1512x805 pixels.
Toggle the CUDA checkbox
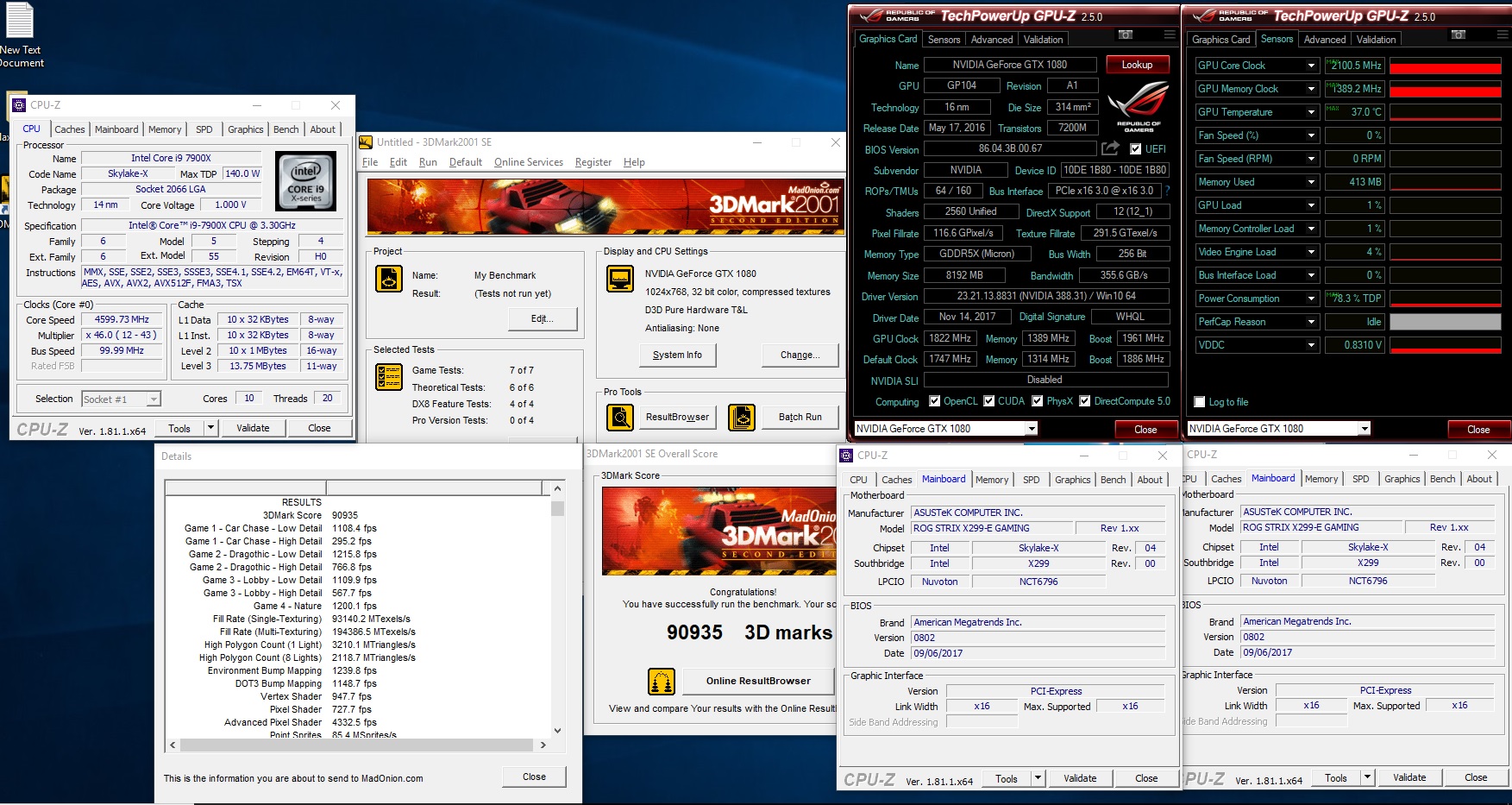click(x=988, y=401)
